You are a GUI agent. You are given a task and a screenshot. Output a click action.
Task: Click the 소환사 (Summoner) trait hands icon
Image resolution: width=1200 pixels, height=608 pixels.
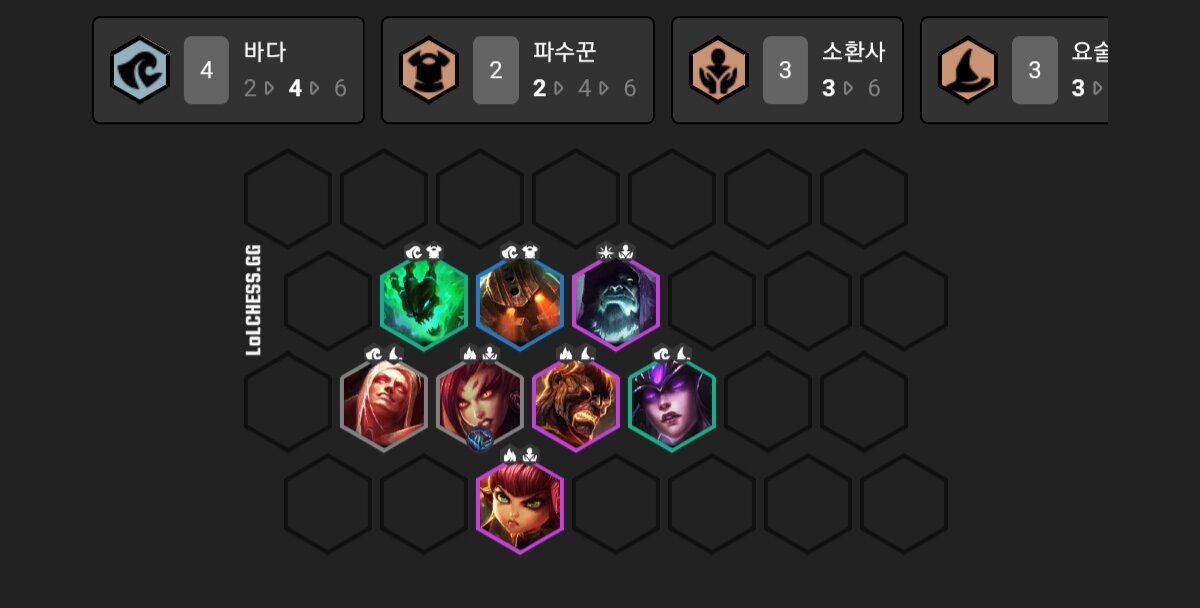click(719, 70)
